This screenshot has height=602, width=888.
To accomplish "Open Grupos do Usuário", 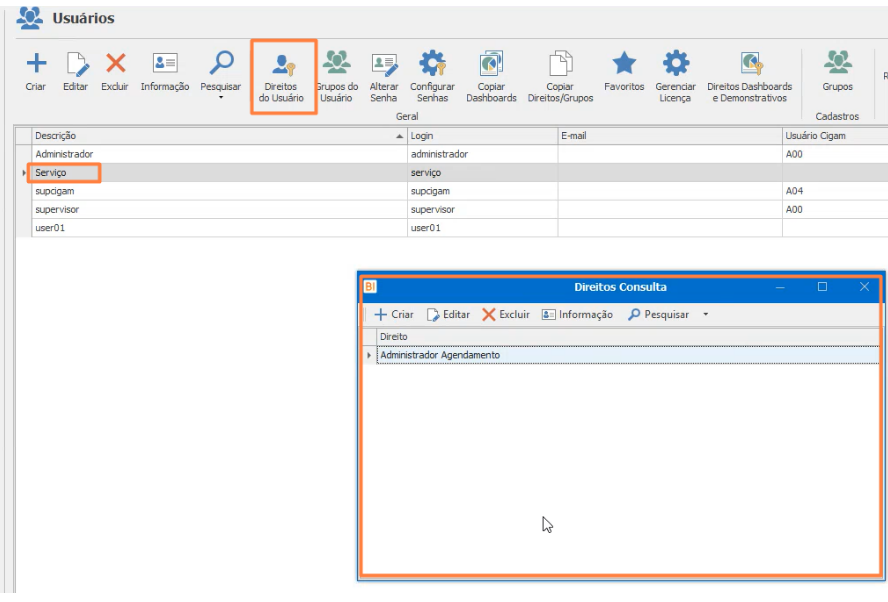I will [x=337, y=77].
